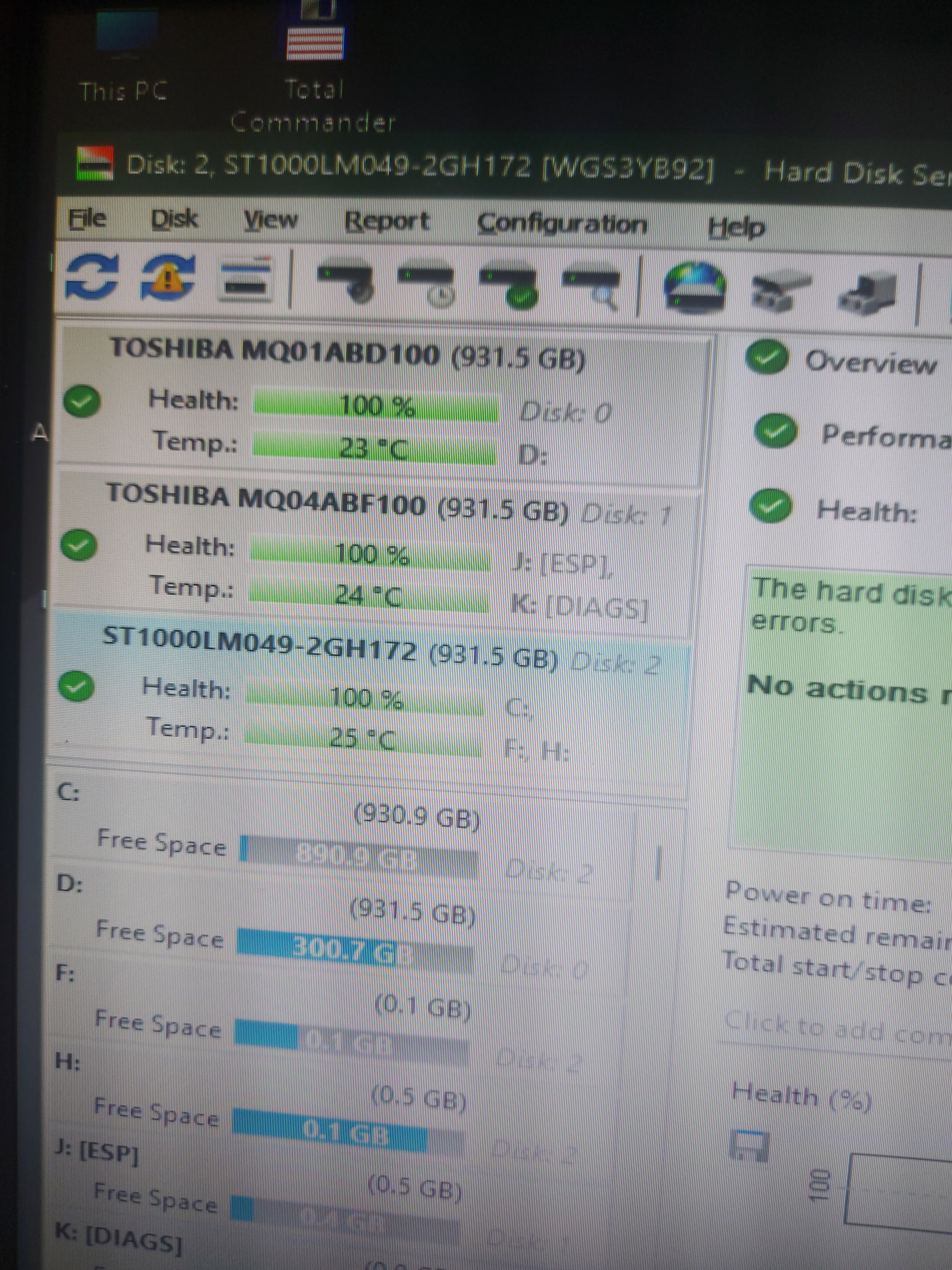952x1270 pixels.
Task: Select the D: partition label
Action: point(69,884)
